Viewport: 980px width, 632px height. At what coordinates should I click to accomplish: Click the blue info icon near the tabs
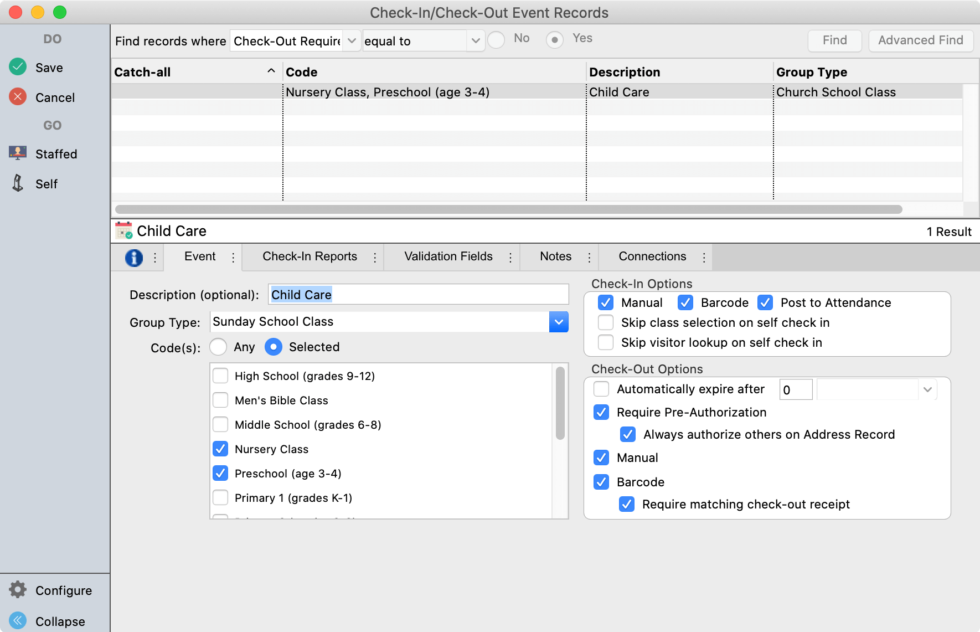133,256
